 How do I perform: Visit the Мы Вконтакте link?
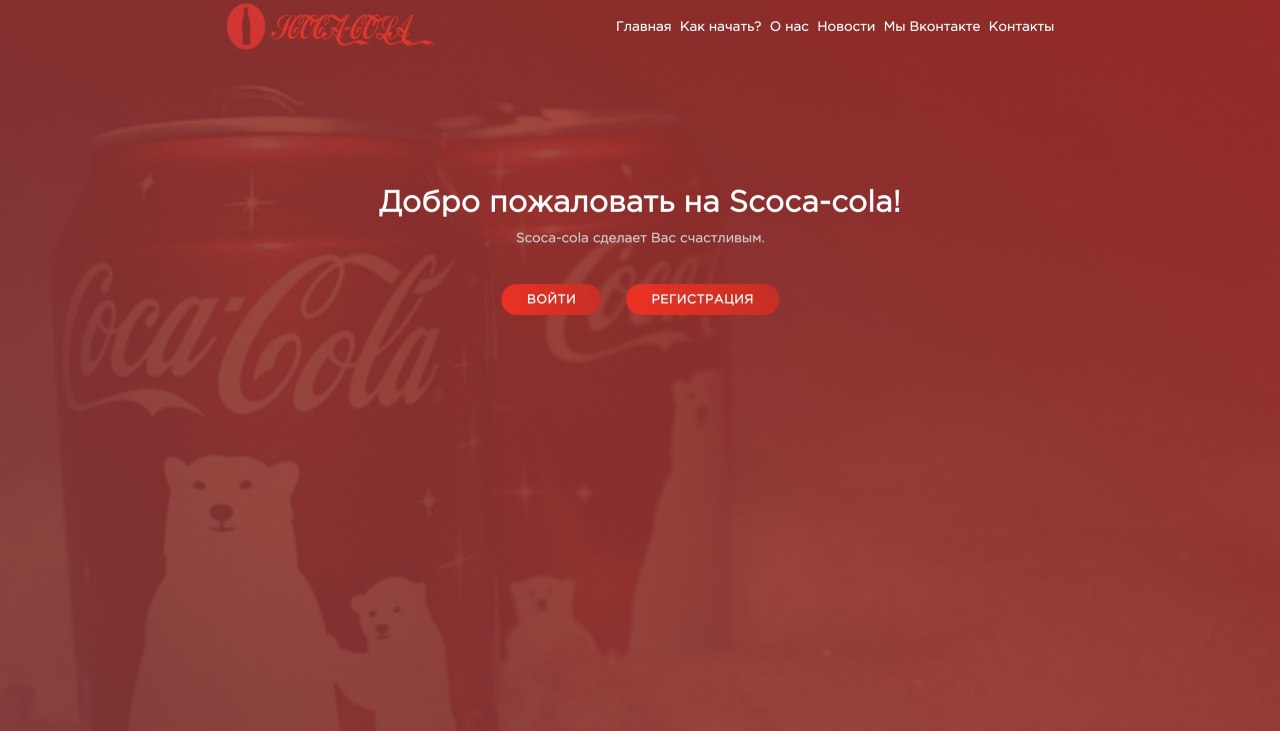[932, 27]
